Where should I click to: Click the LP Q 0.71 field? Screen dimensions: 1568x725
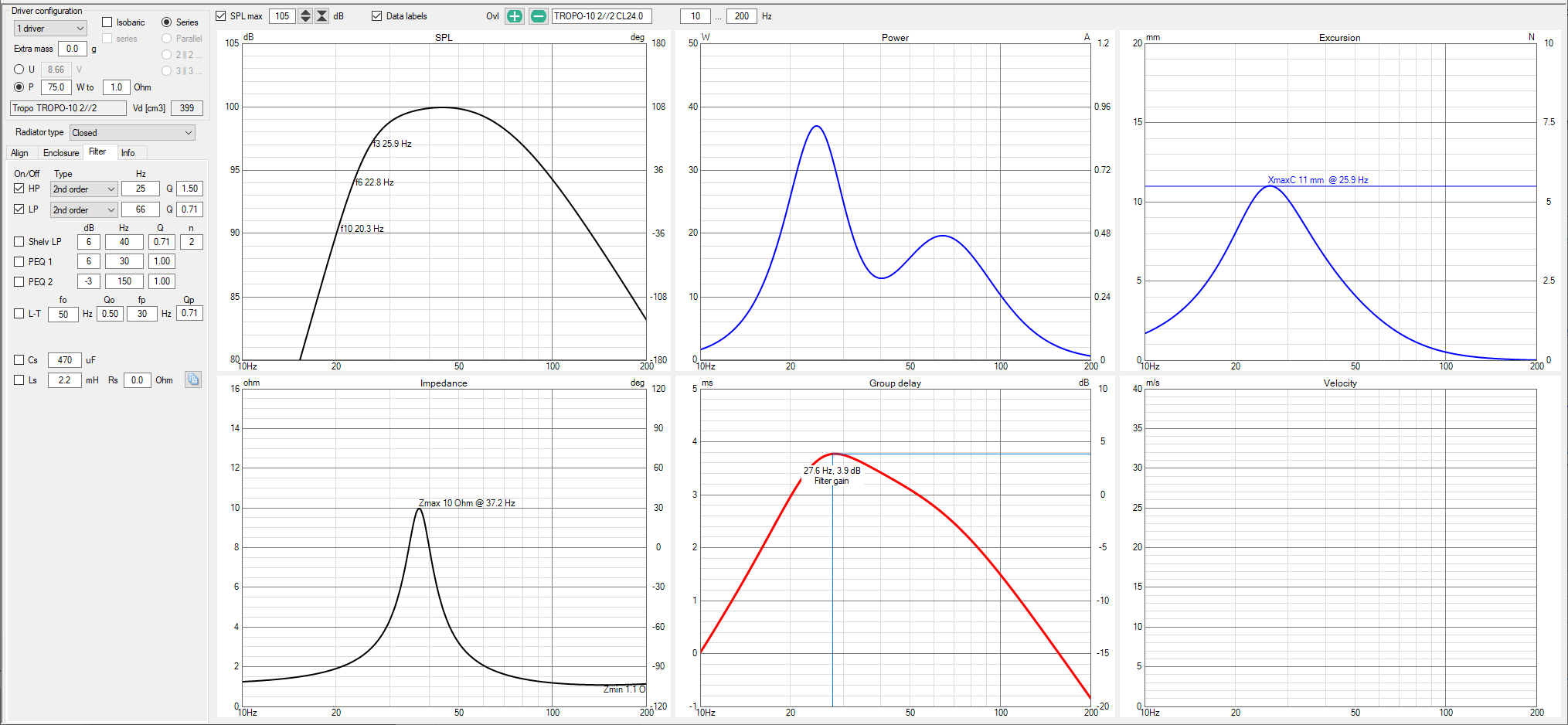pyautogui.click(x=190, y=209)
